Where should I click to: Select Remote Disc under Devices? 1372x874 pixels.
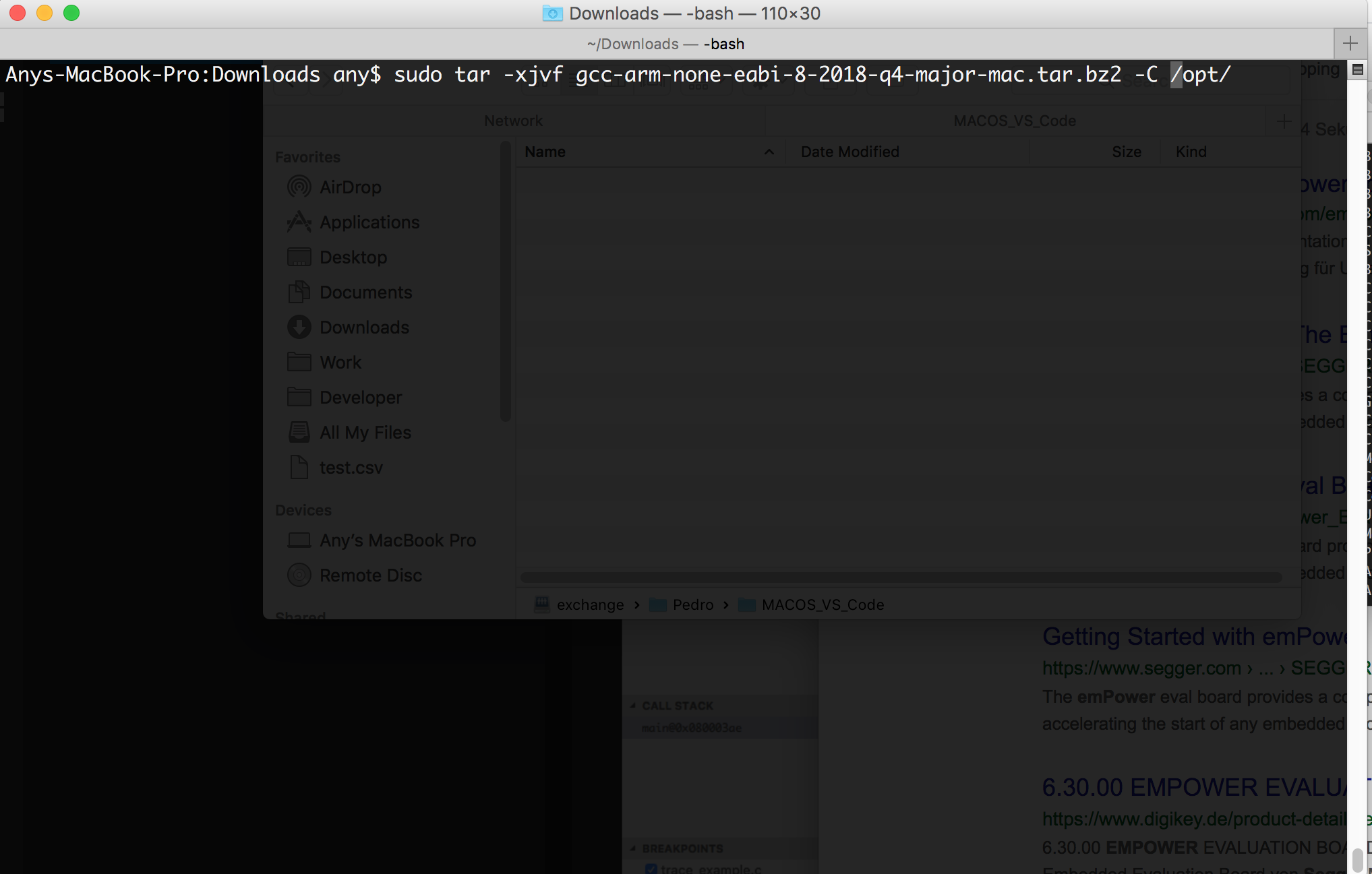pyautogui.click(x=370, y=575)
